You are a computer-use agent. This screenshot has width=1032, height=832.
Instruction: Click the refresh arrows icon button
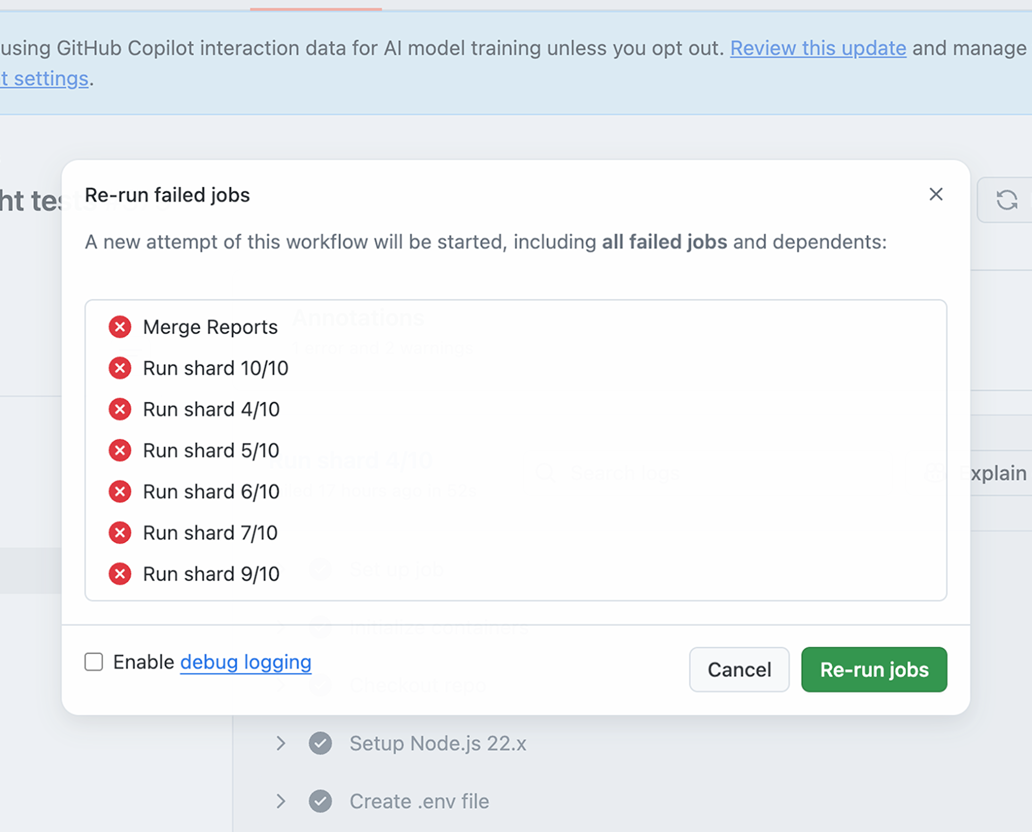point(1006,199)
